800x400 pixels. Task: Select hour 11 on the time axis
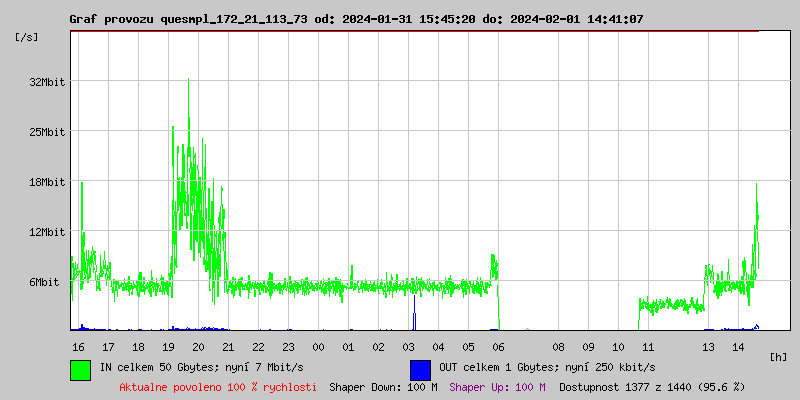(648, 346)
